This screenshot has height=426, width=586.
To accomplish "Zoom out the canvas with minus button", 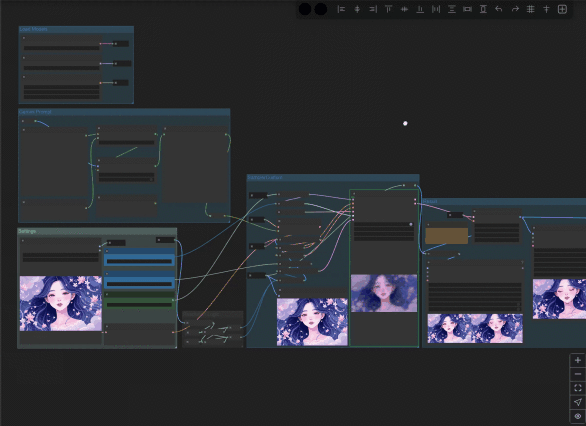I will pyautogui.click(x=578, y=374).
